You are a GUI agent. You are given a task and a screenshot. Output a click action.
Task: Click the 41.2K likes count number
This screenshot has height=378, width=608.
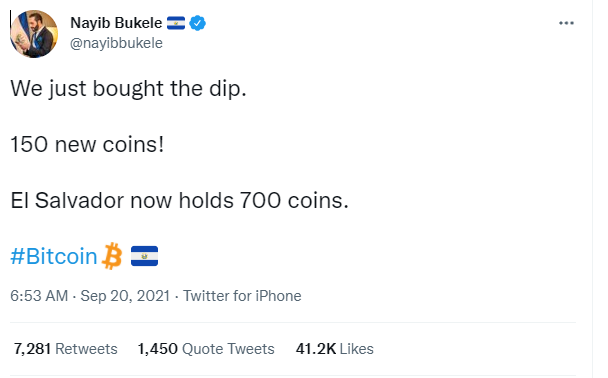(x=316, y=349)
